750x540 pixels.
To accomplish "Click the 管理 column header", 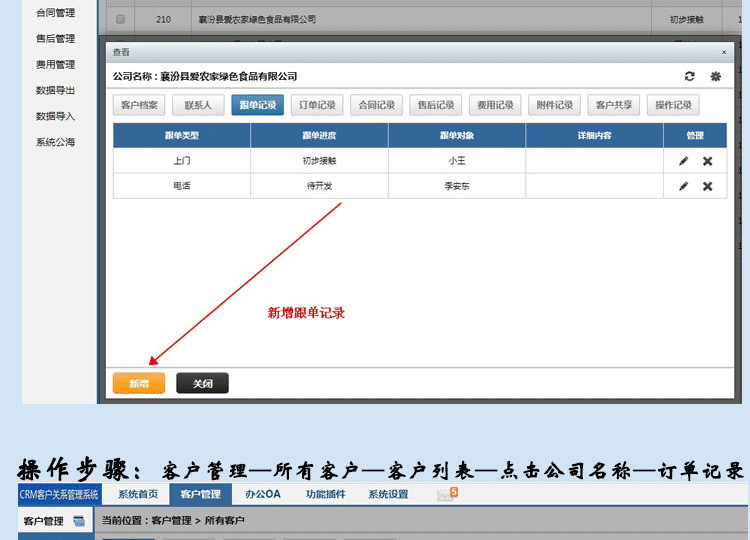I will [695, 135].
